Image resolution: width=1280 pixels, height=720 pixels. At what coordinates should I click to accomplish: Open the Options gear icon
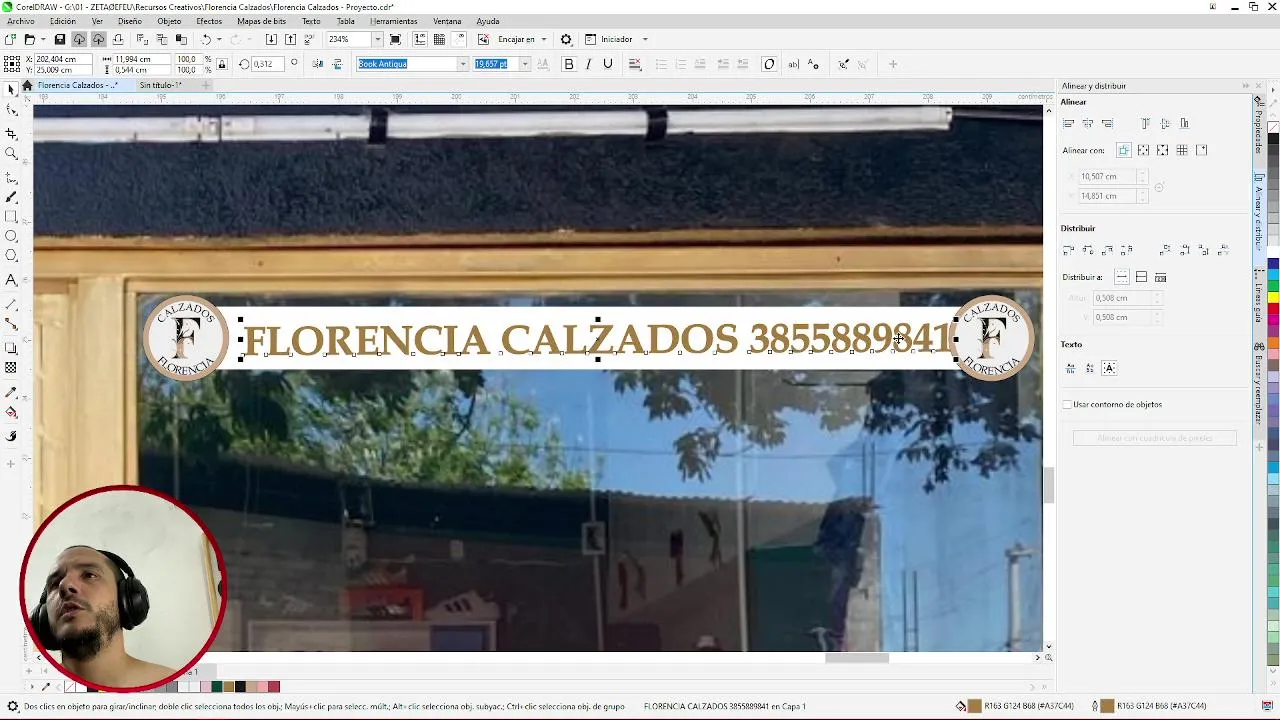click(566, 39)
